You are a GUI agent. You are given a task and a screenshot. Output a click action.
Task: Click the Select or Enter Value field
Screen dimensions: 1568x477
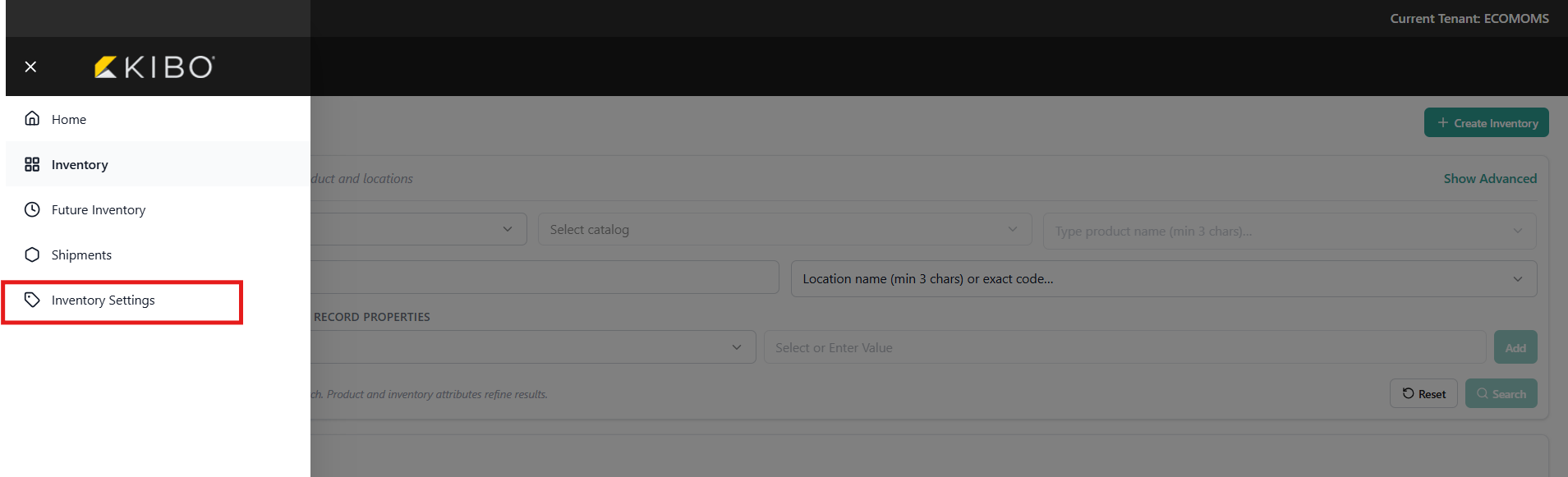(1124, 347)
